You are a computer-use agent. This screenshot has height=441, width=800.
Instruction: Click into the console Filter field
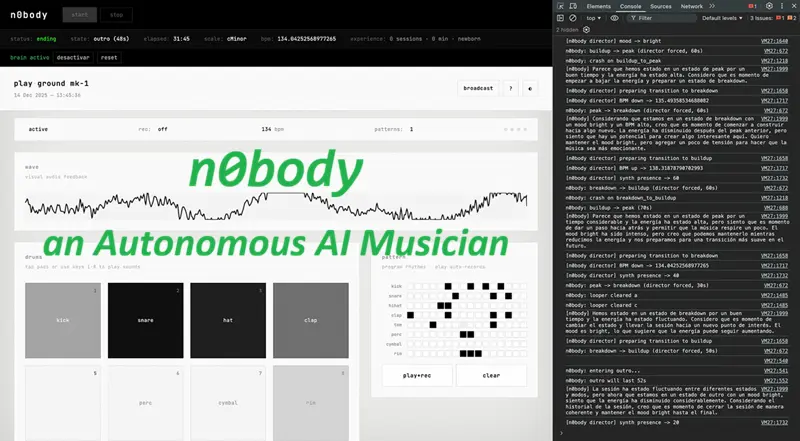pyautogui.click(x=665, y=18)
